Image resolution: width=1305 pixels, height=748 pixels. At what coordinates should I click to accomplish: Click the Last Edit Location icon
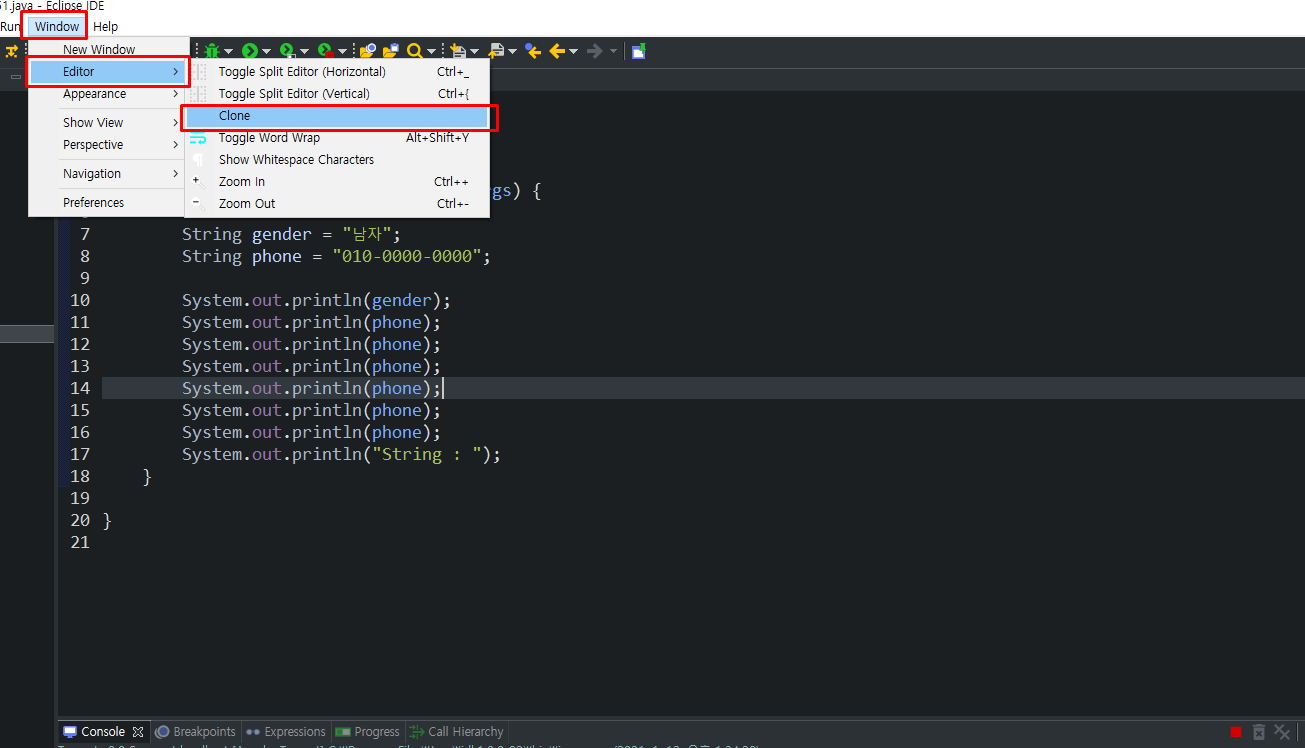coord(533,50)
